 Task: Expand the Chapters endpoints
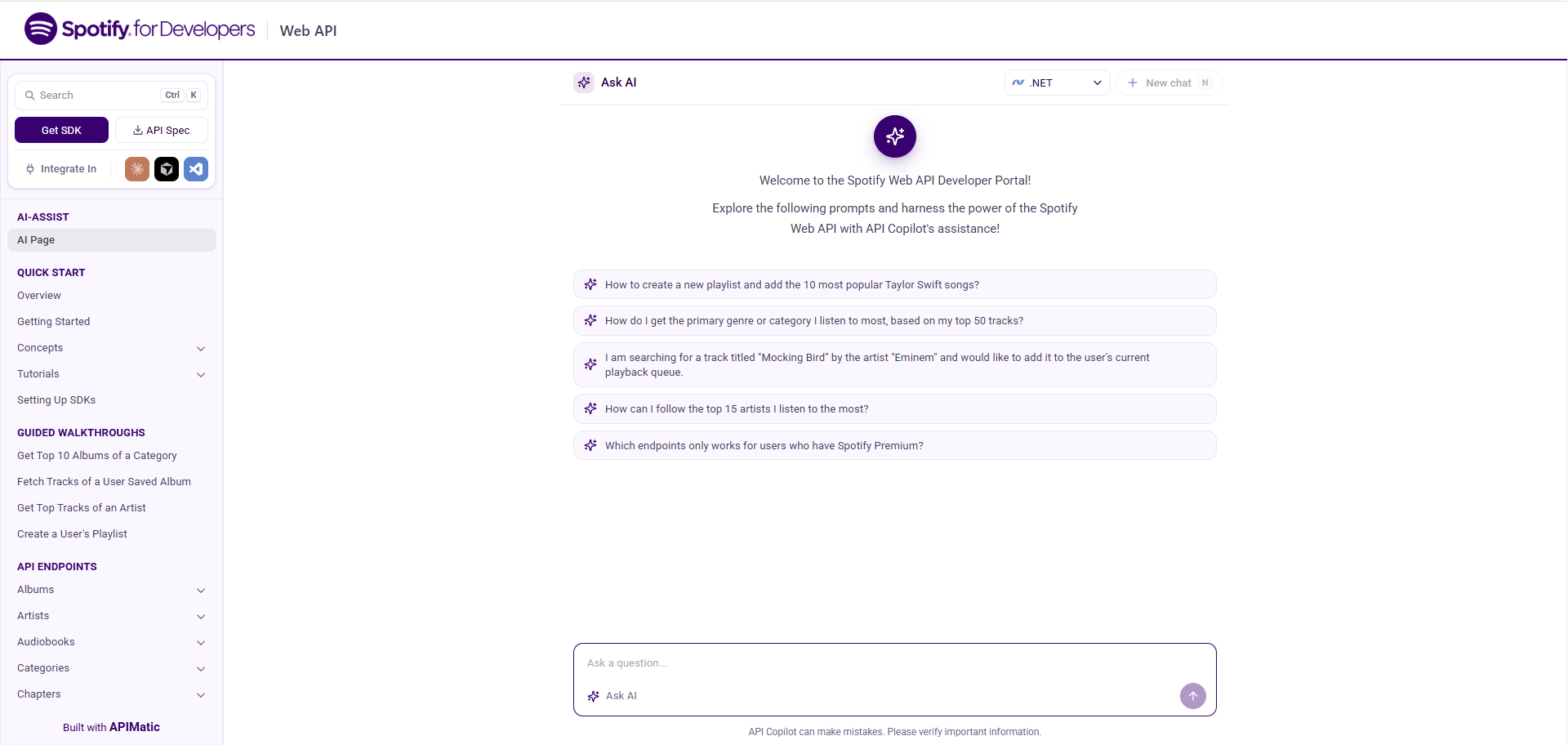pos(201,694)
